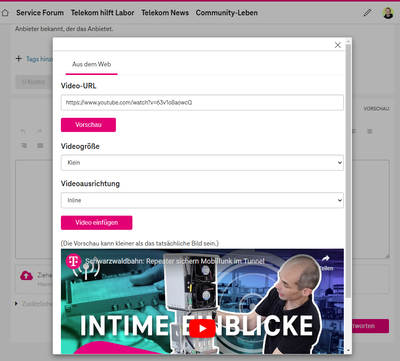Go to the community home icon

coord(5,13)
